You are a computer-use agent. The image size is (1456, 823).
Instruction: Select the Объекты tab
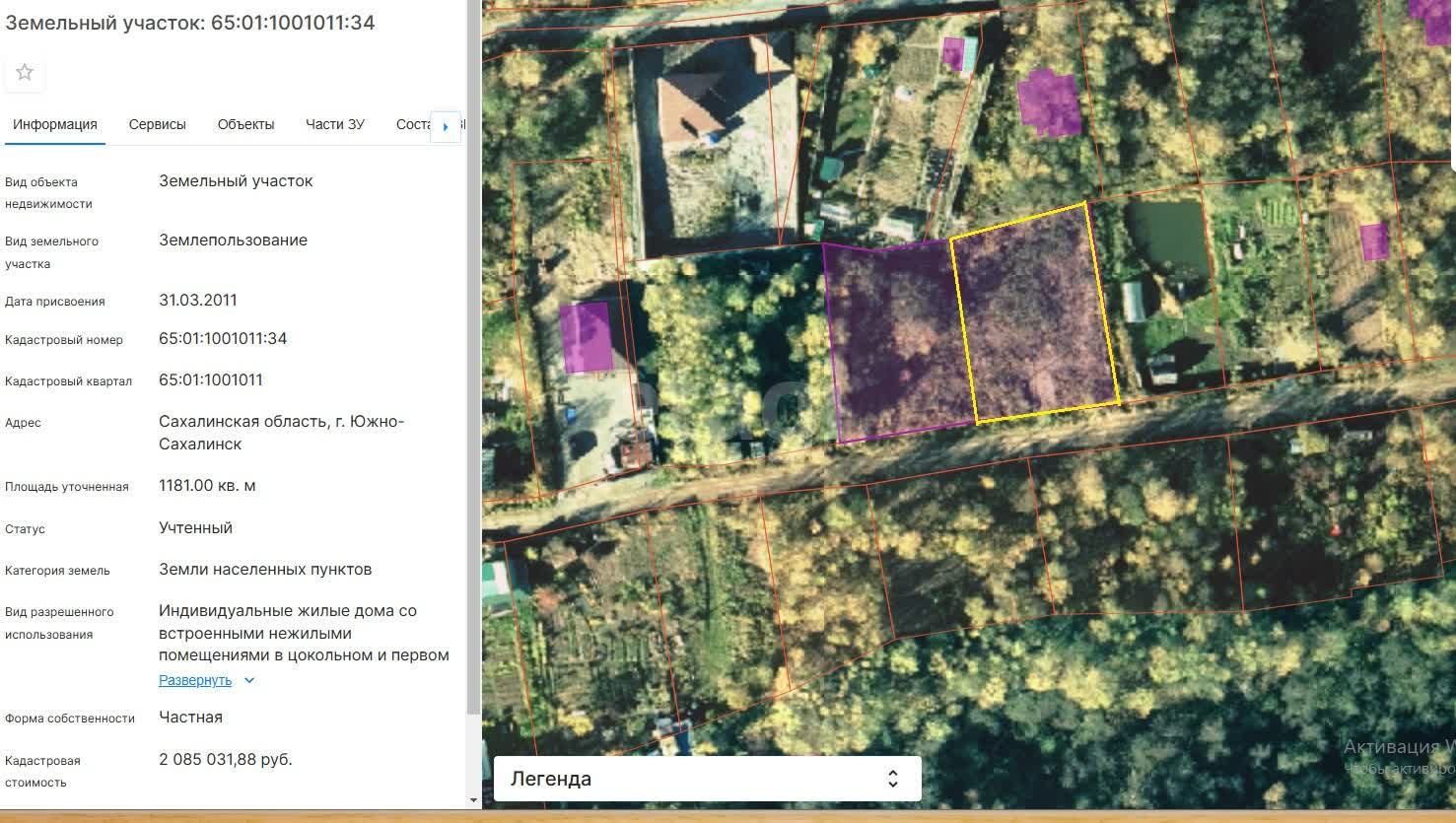coord(245,124)
